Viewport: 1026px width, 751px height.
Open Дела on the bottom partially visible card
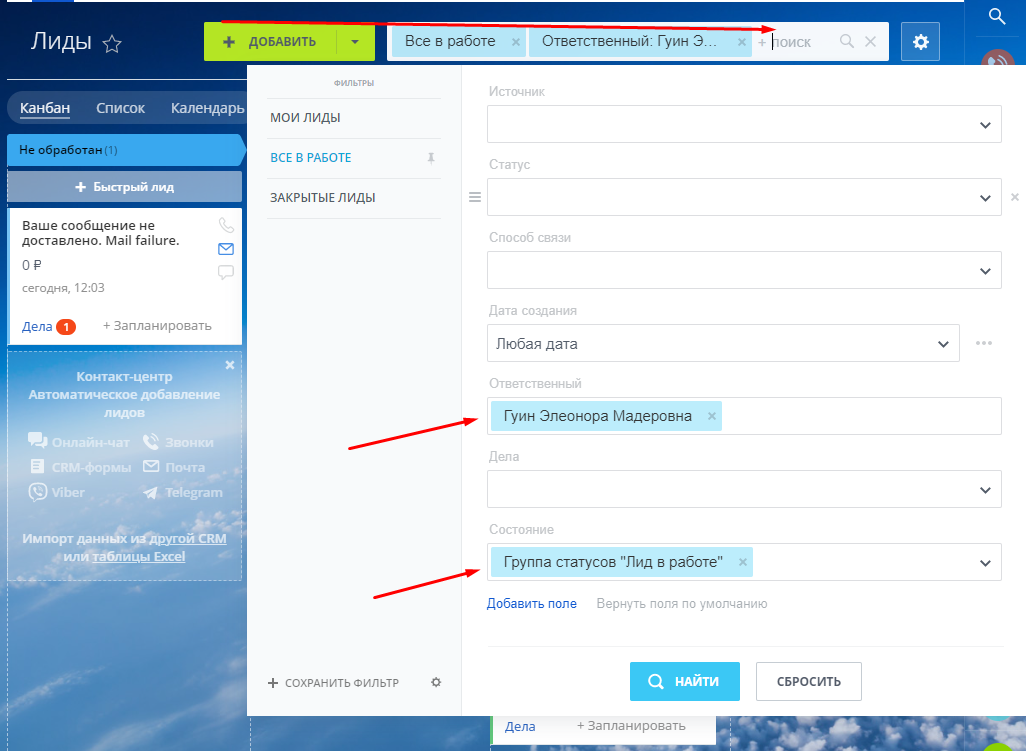(520, 726)
